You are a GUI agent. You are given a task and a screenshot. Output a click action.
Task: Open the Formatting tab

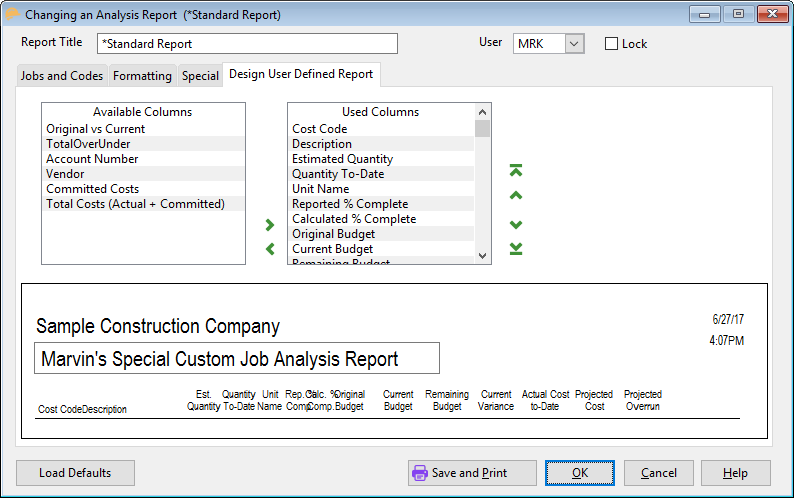pyautogui.click(x=142, y=76)
